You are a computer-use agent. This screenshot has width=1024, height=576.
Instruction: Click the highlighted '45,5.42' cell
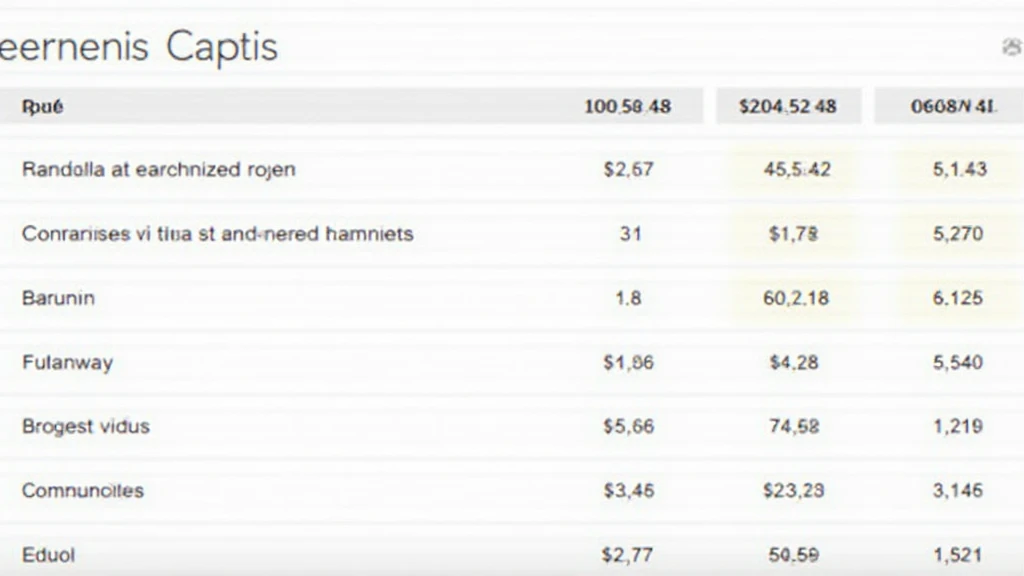(x=796, y=169)
